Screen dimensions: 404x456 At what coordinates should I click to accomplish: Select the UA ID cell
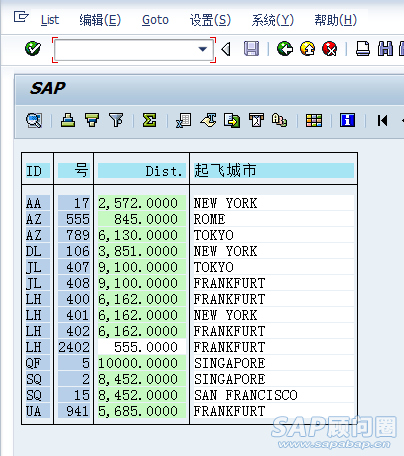pos(38,411)
